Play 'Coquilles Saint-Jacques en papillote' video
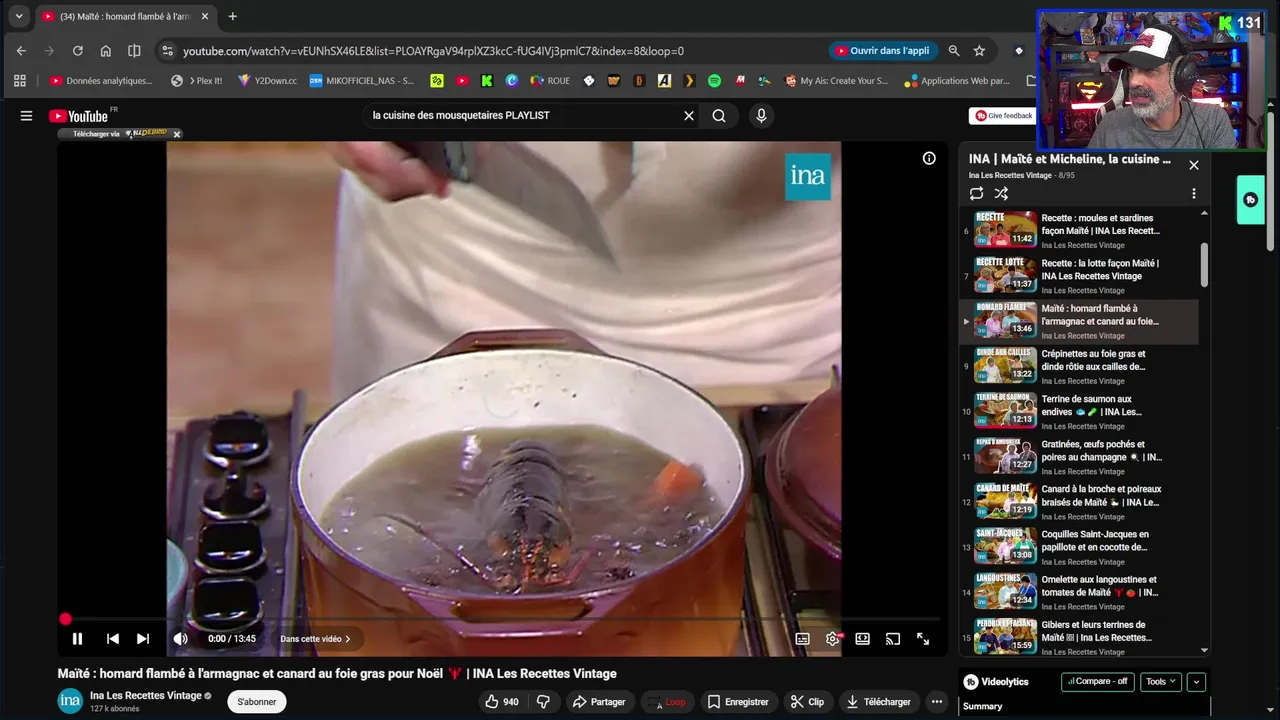The image size is (1280, 720). (1095, 541)
